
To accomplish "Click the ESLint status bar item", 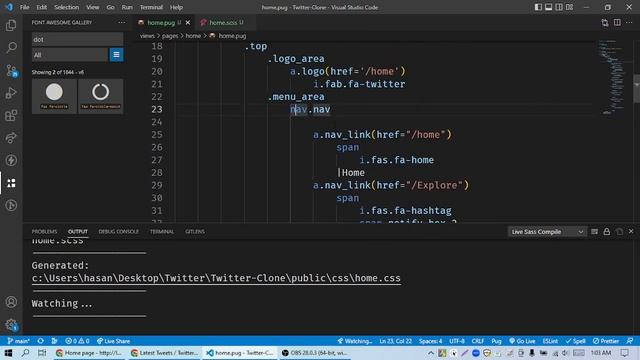I will tap(550, 341).
